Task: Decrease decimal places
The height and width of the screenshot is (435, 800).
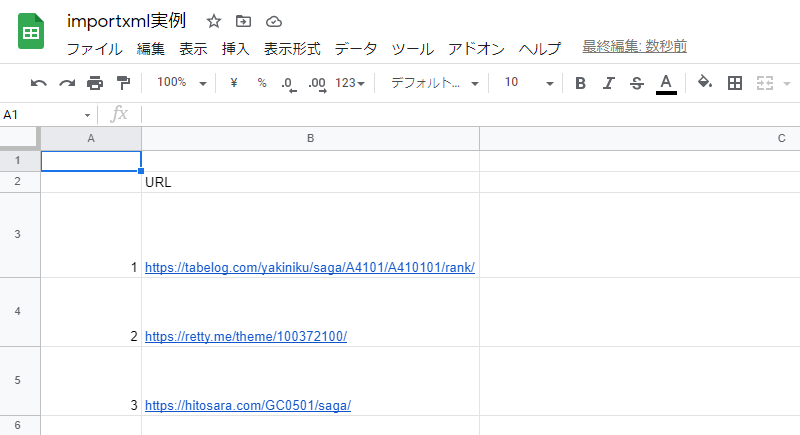Action: pyautogui.click(x=289, y=84)
